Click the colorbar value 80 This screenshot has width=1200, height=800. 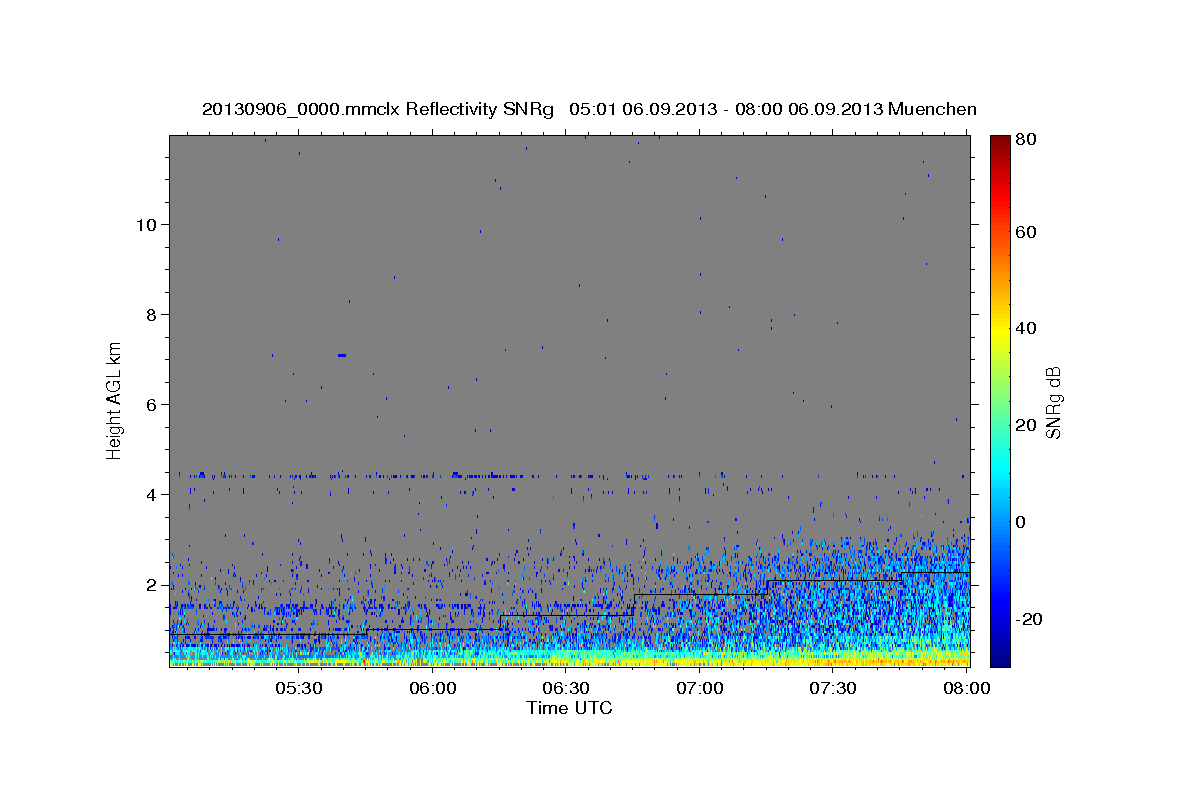tap(1028, 140)
